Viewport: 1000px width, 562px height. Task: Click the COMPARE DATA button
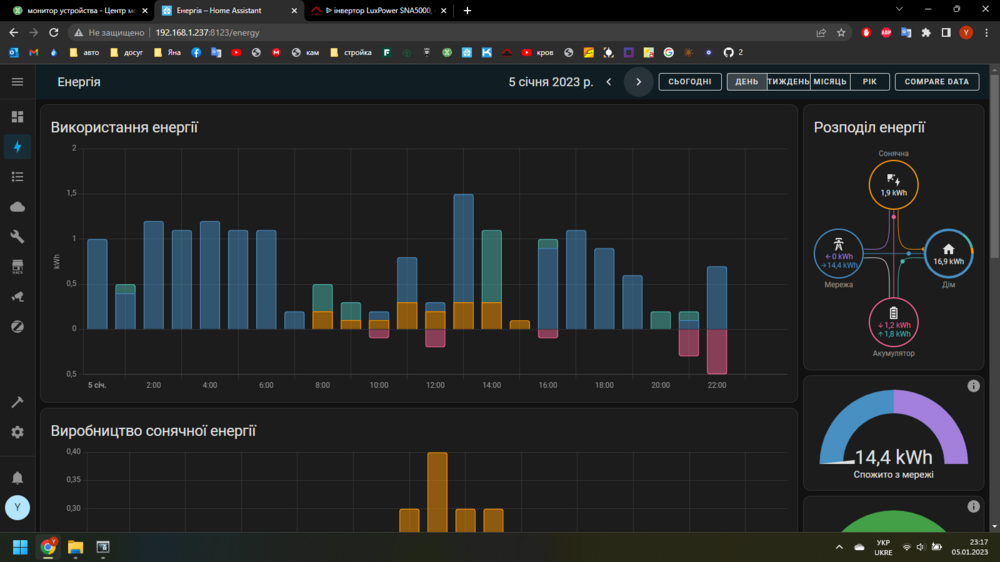click(937, 82)
